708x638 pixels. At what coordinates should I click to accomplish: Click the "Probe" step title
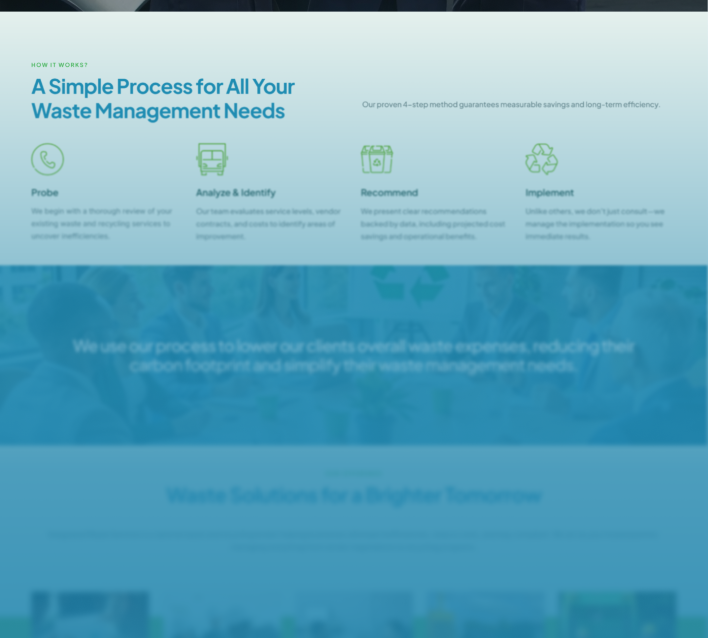[45, 193]
